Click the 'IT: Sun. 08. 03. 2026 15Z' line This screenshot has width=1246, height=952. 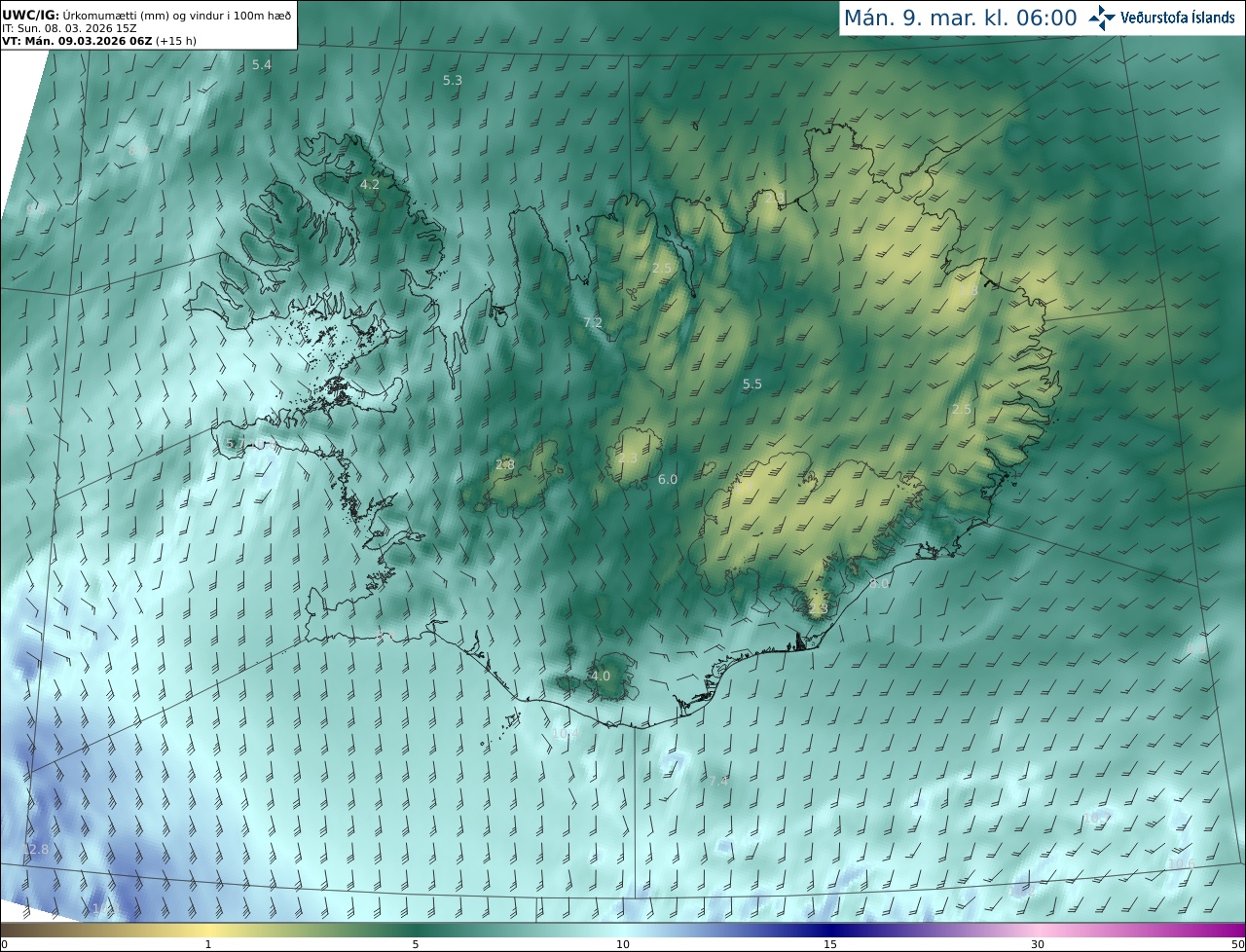pos(69,29)
